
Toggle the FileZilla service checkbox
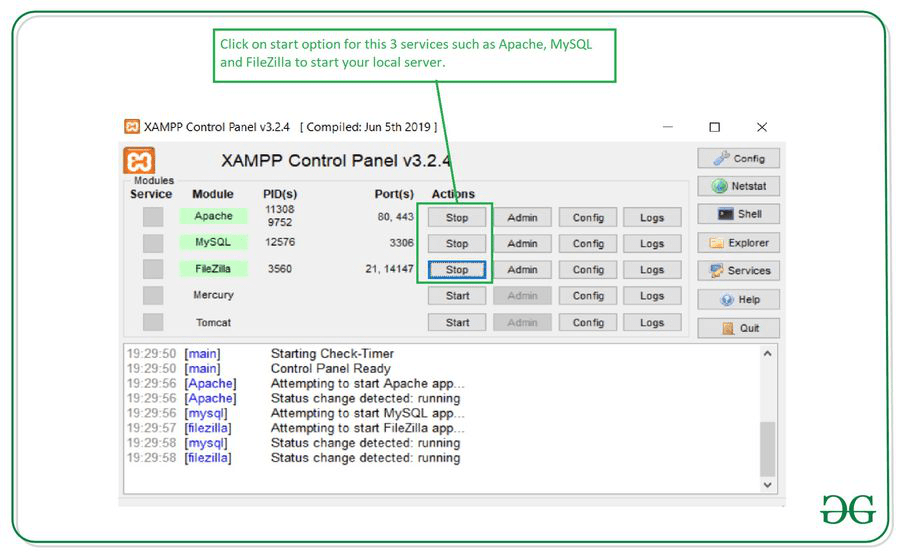(x=153, y=269)
